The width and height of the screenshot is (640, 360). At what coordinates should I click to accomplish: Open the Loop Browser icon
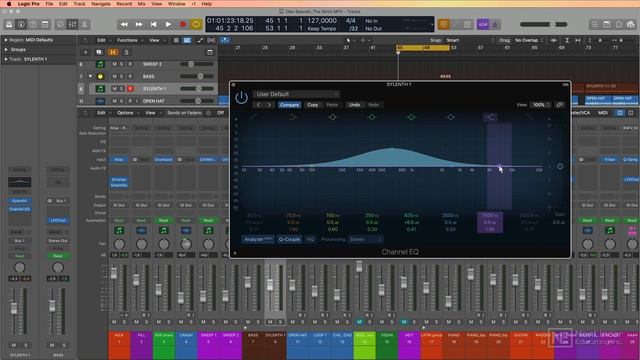click(619, 24)
